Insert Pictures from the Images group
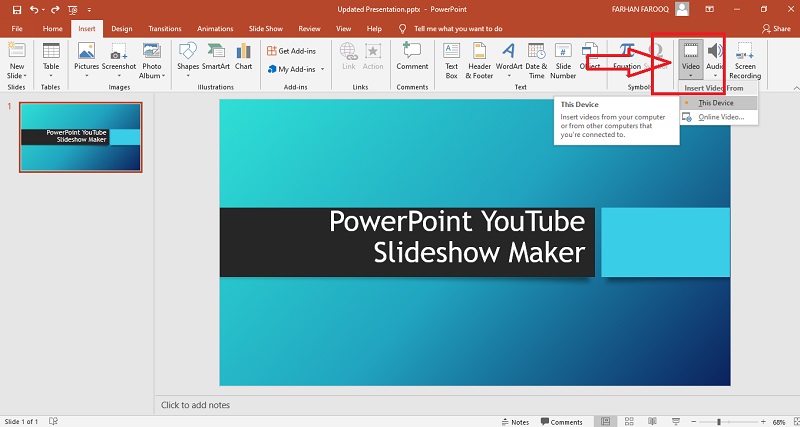Image resolution: width=800 pixels, height=427 pixels. pos(87,56)
